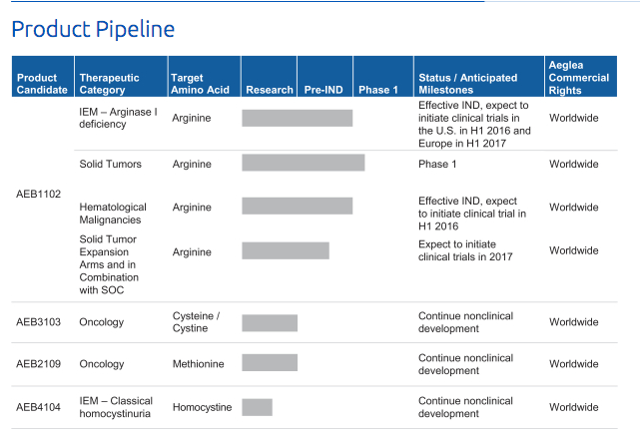Select 'IEM – Arginase I deficiency' cell

(118, 118)
